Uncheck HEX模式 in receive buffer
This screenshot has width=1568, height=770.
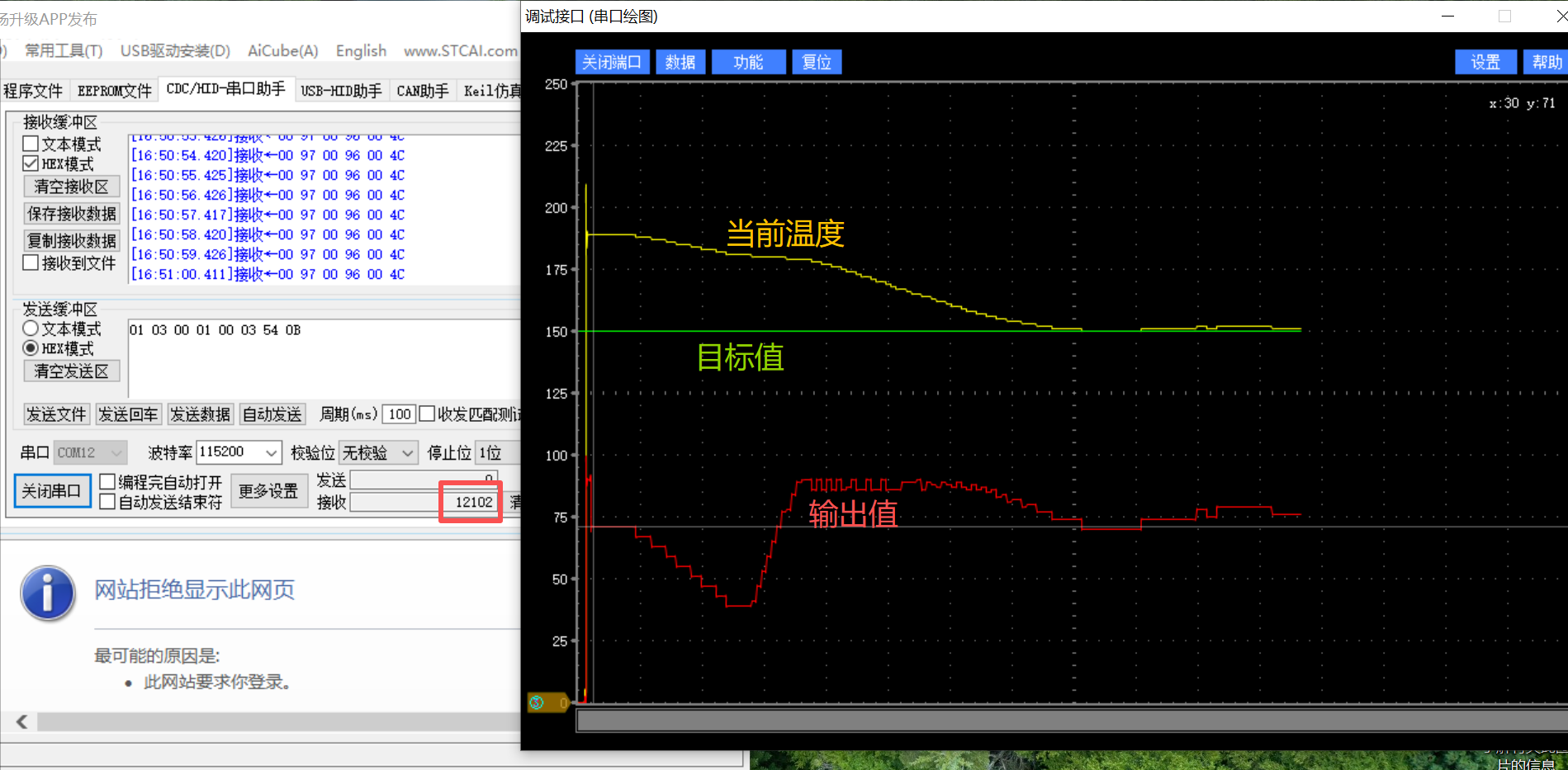[x=31, y=163]
